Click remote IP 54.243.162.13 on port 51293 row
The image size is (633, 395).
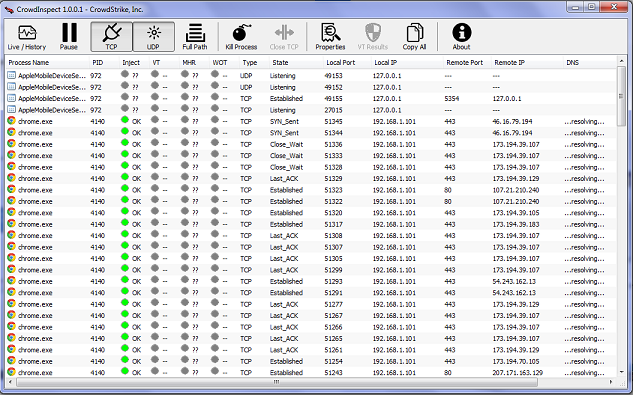[x=514, y=282]
